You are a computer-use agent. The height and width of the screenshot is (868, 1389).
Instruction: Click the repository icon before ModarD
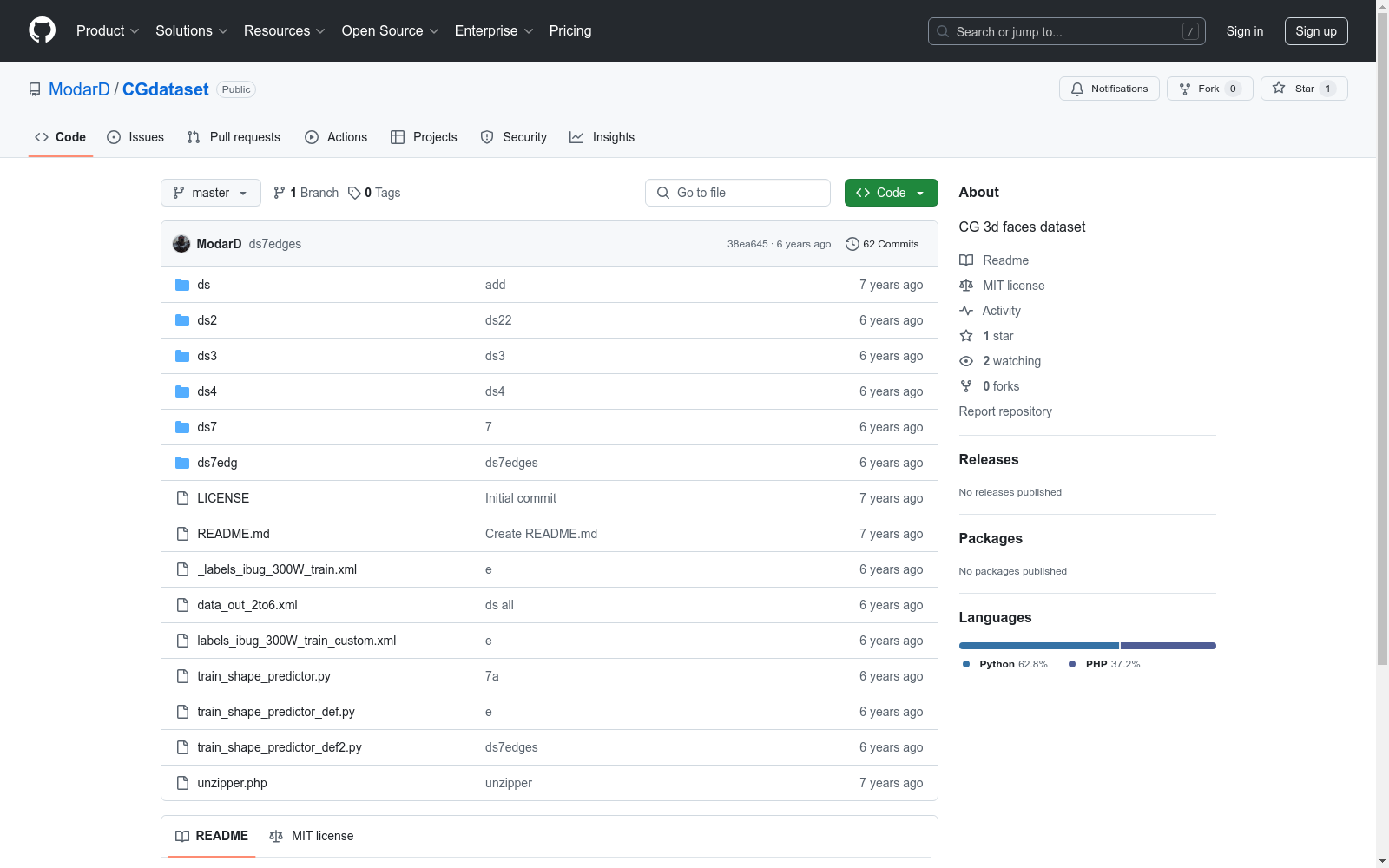coord(35,89)
